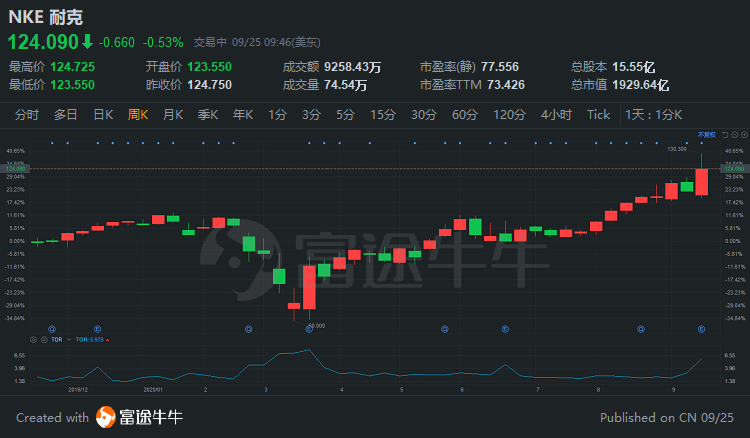The height and width of the screenshot is (438, 750).
Task: Switch to 1分 interval
Action: point(277,115)
